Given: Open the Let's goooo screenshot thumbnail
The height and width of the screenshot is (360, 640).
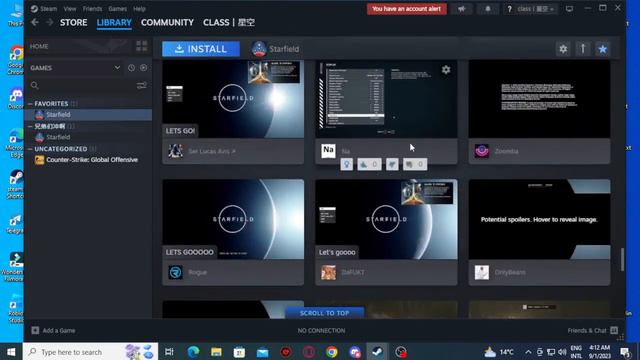Looking at the screenshot, I should [x=386, y=219].
